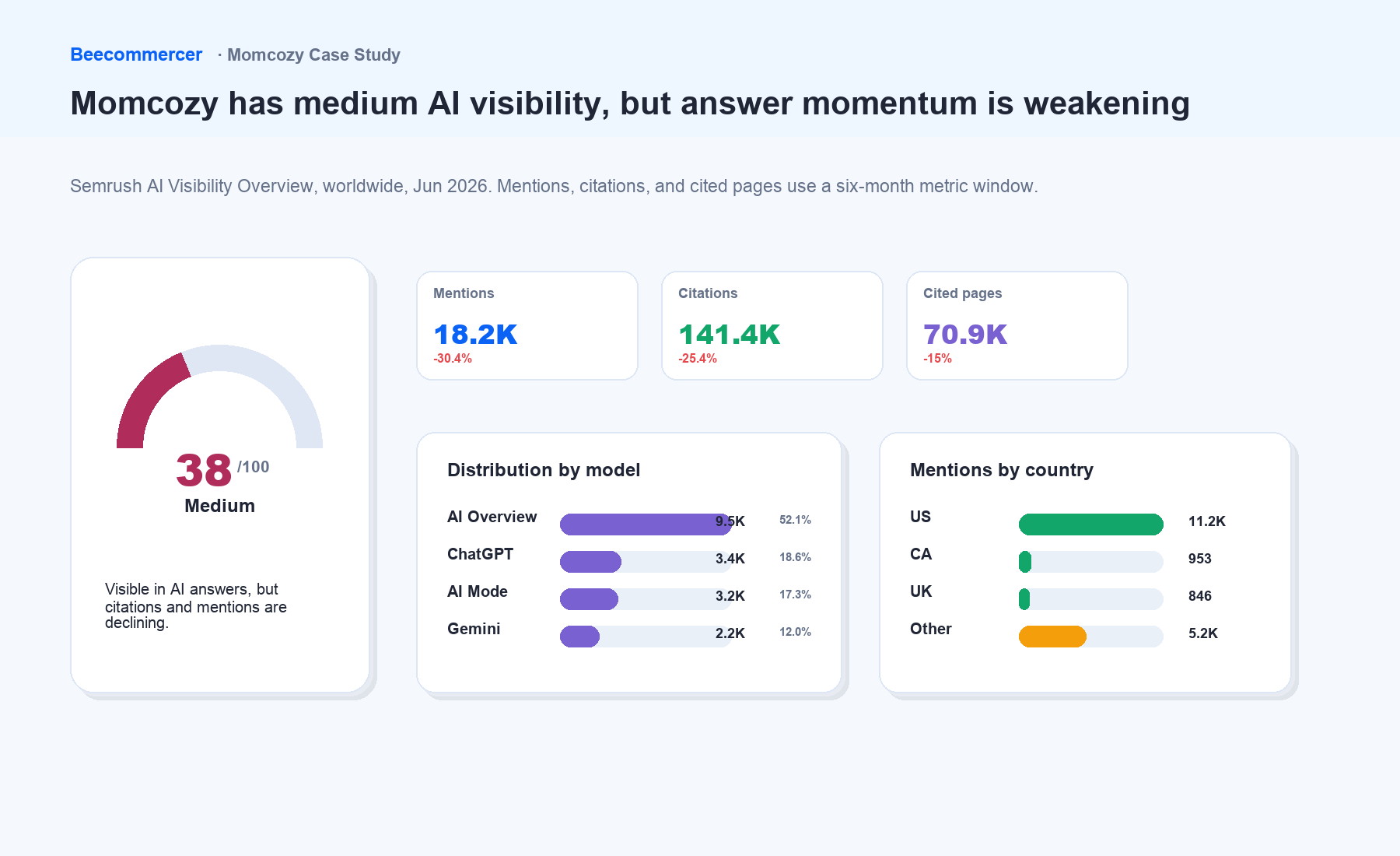Click the -15% change under Cited pages

937,359
